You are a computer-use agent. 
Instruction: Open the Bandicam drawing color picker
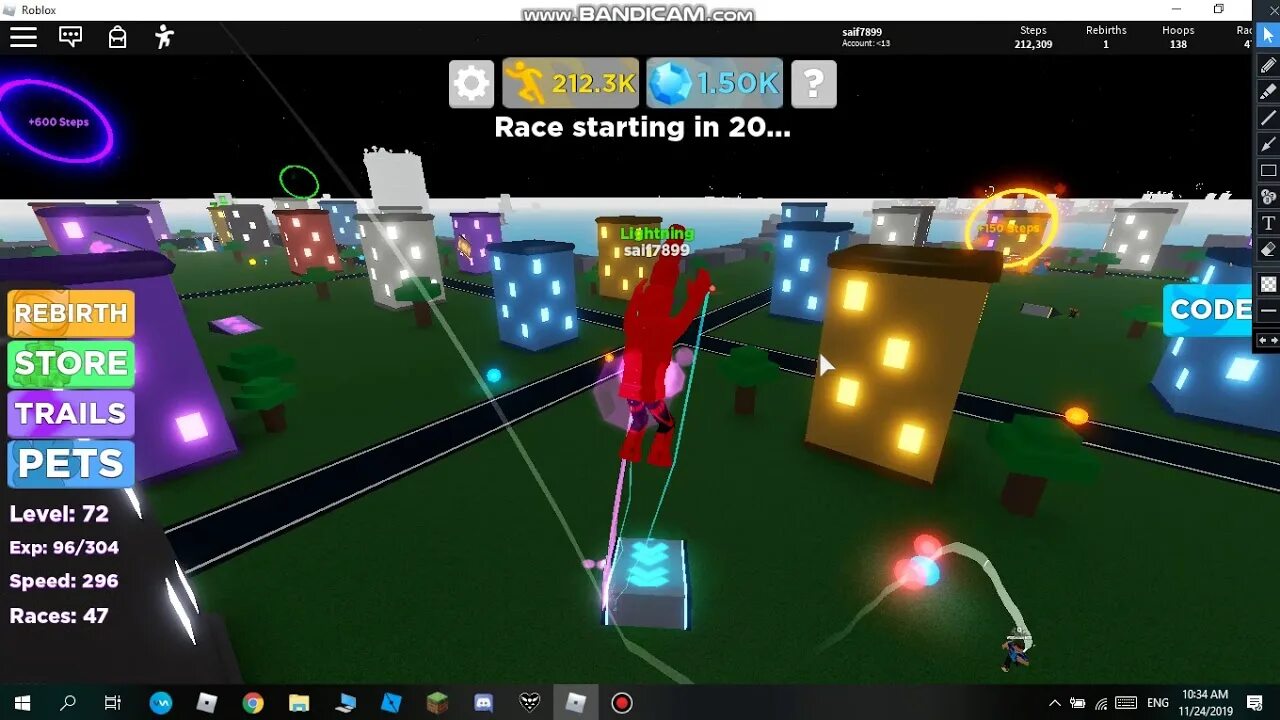(1268, 284)
